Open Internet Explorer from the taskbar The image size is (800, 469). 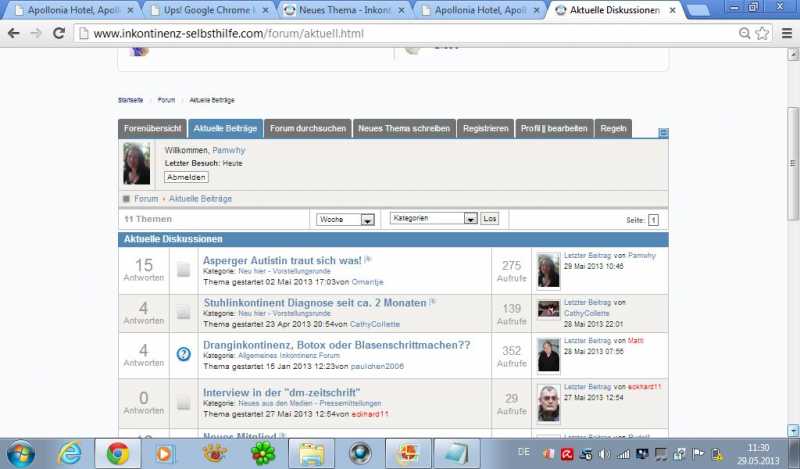coord(69,453)
